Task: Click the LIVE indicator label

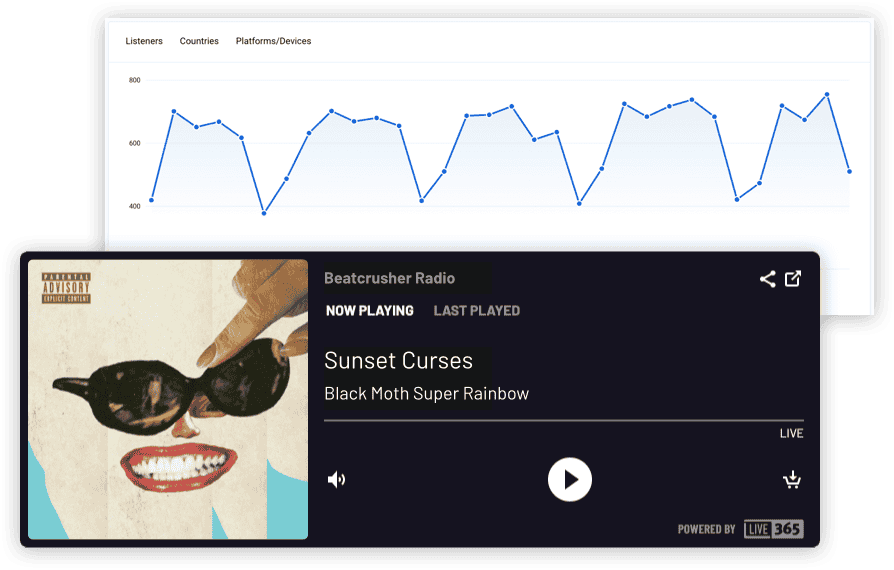Action: click(x=791, y=434)
